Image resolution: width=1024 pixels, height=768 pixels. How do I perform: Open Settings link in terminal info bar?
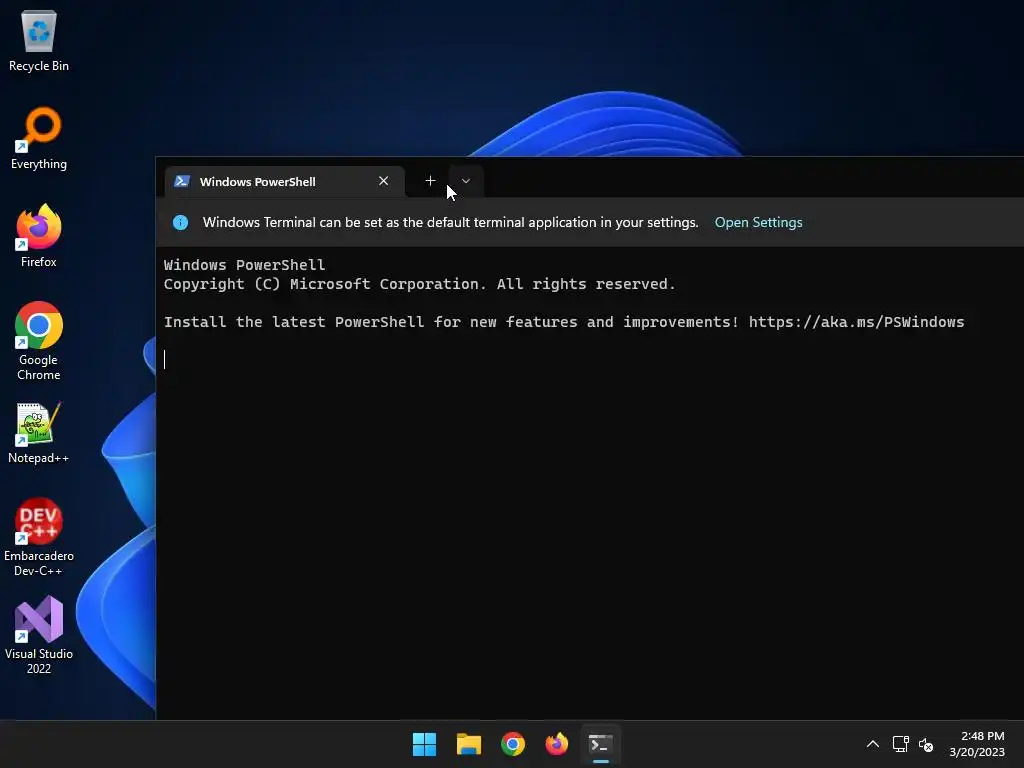pos(758,223)
